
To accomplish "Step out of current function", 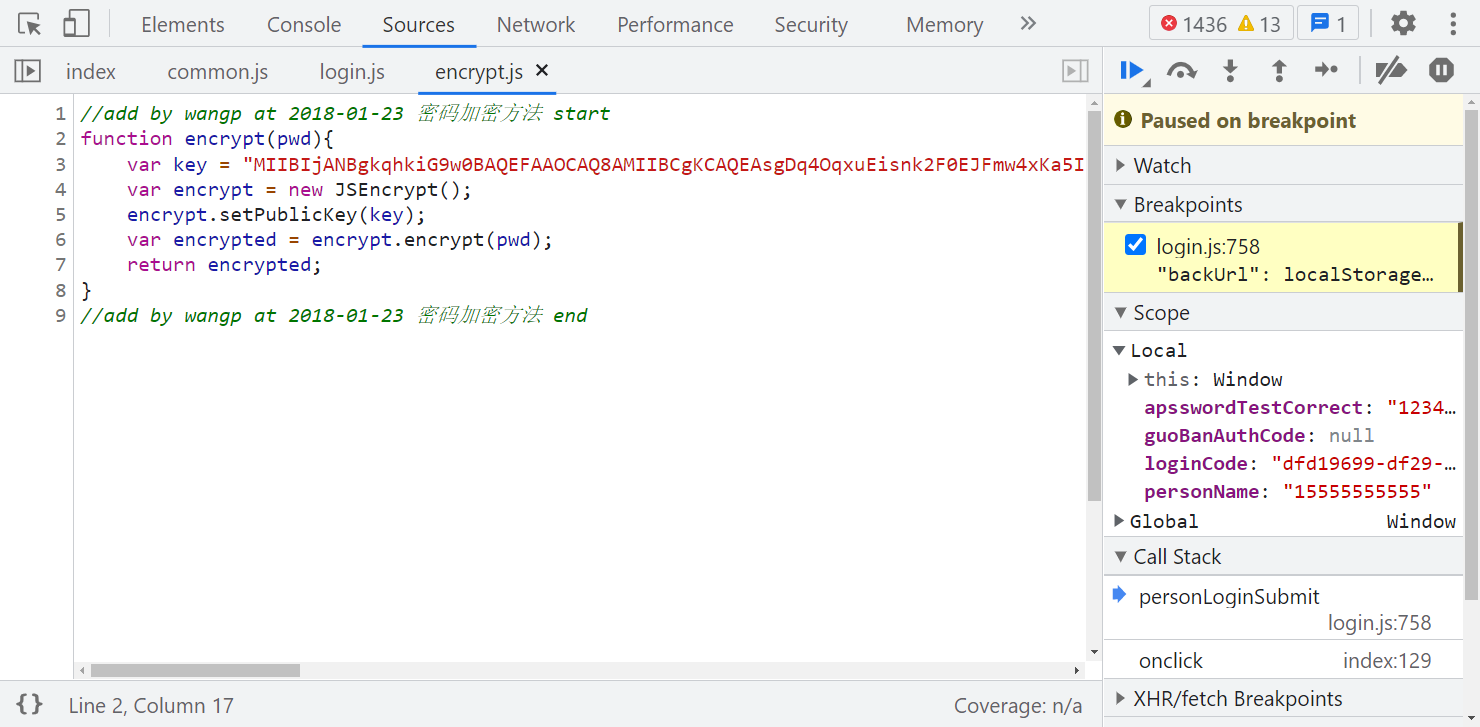I will pyautogui.click(x=1278, y=70).
